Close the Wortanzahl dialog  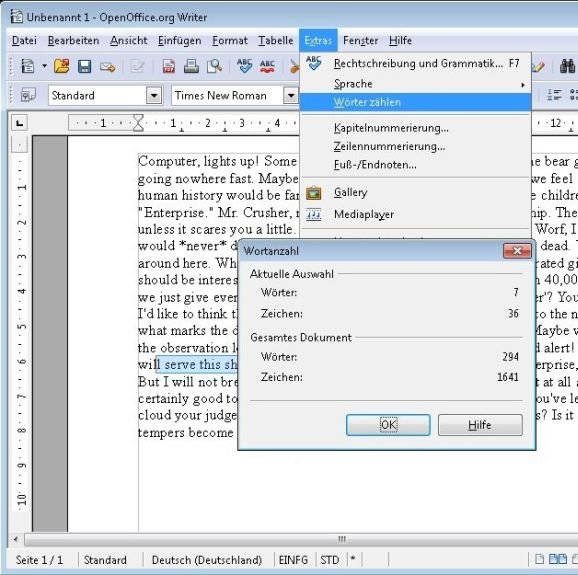point(517,251)
